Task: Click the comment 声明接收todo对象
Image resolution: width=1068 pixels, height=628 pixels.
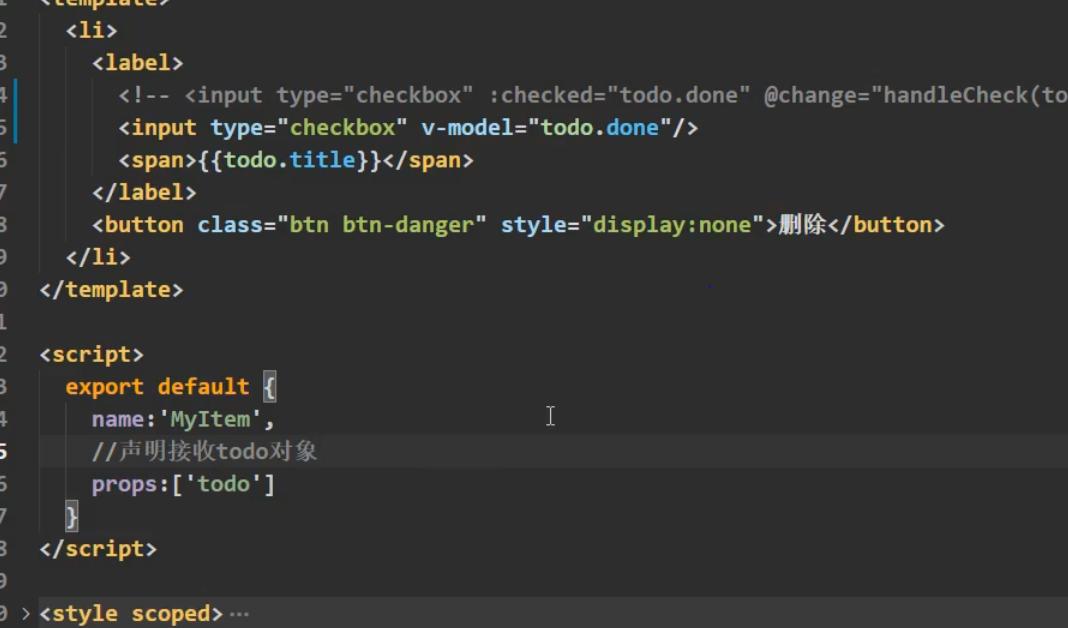Action: (x=205, y=451)
